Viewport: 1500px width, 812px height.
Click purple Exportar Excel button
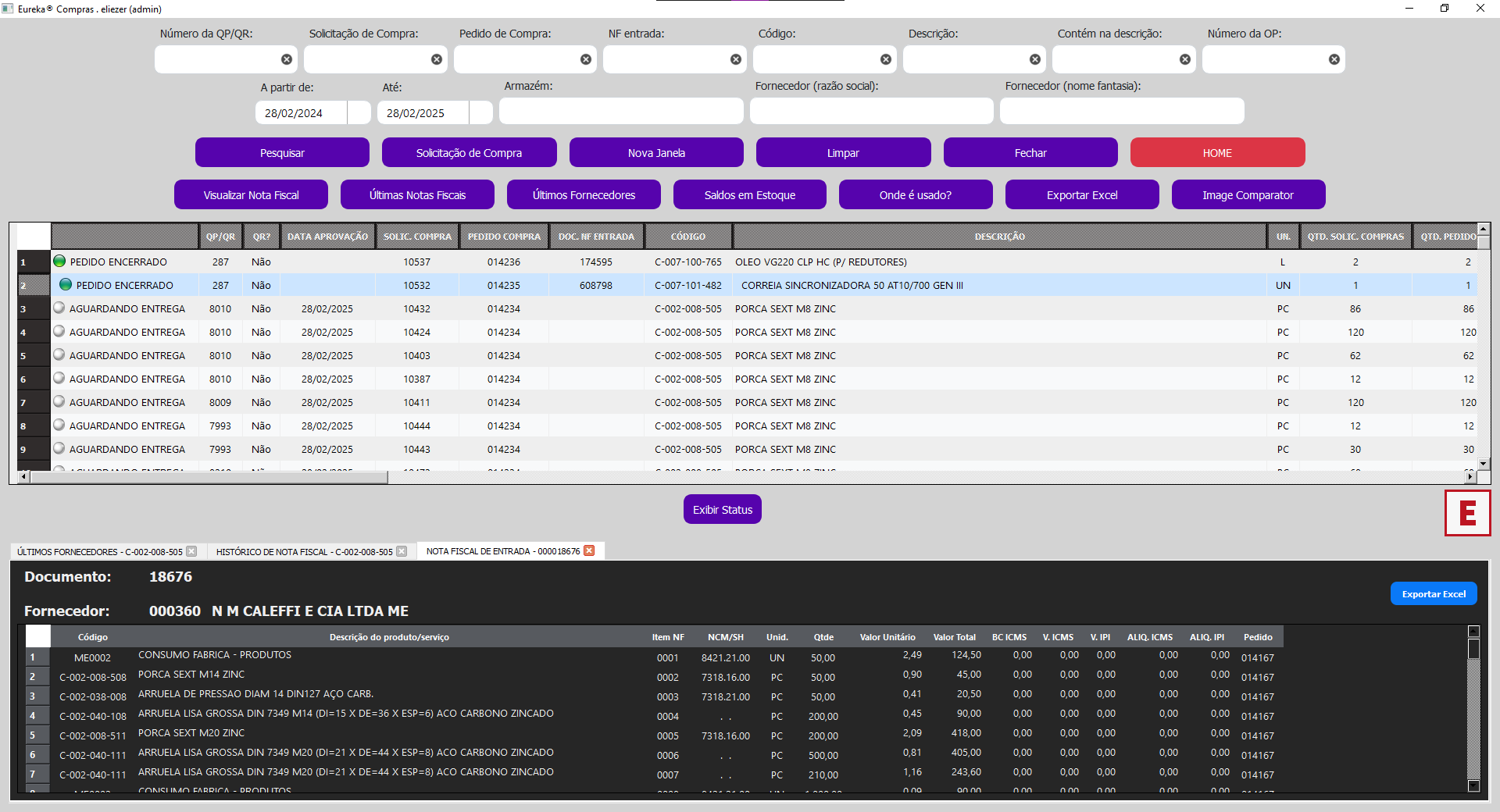tap(1082, 194)
